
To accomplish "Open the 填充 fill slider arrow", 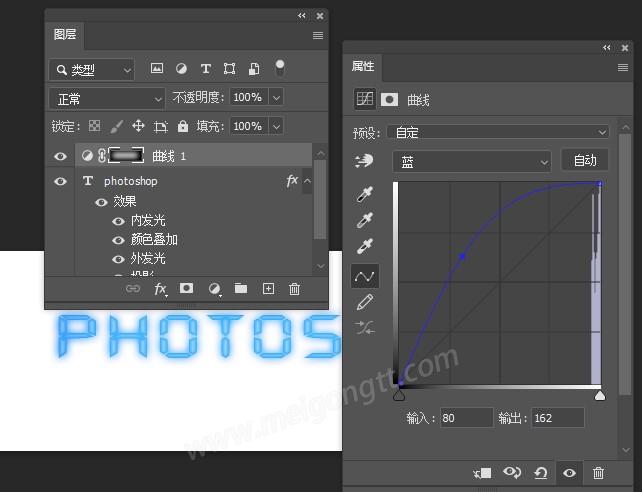I will (x=276, y=126).
